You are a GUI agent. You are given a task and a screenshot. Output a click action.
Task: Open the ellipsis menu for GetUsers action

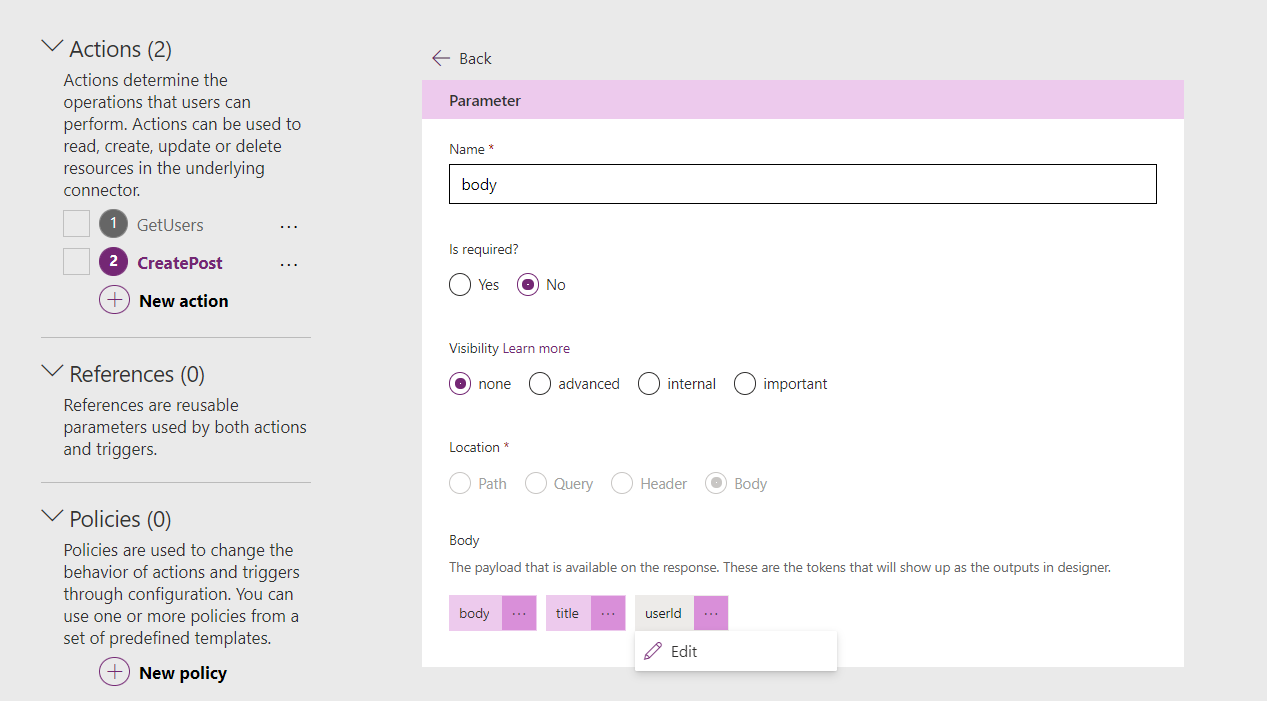[289, 226]
